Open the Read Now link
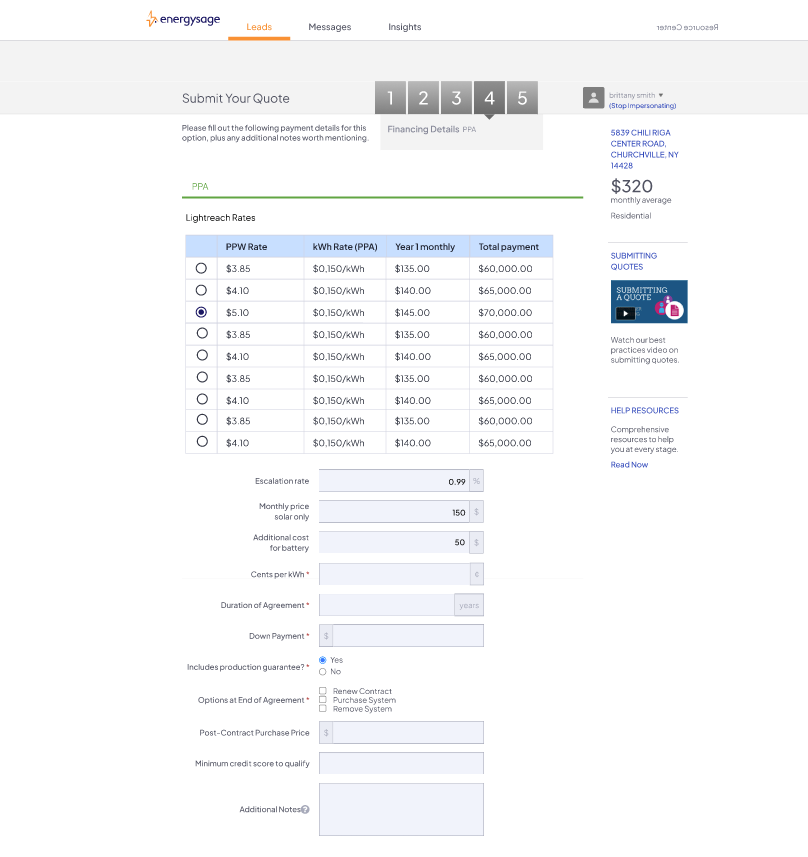The height and width of the screenshot is (857, 808). 629,465
